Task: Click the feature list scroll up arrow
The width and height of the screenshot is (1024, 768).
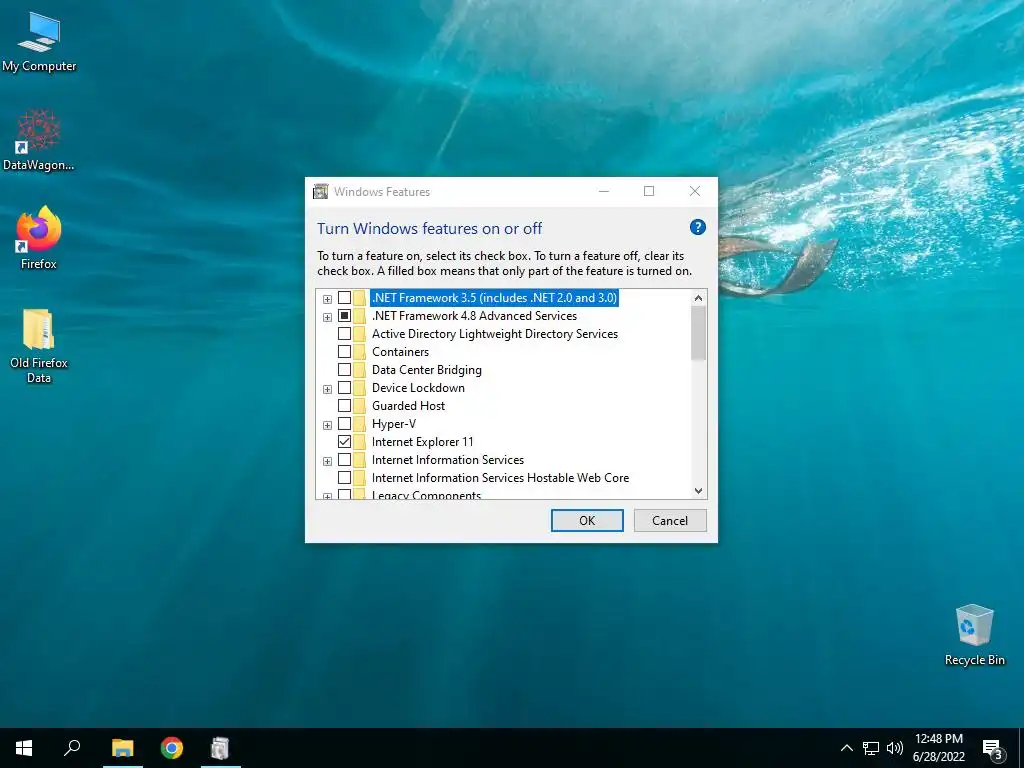Action: [698, 298]
